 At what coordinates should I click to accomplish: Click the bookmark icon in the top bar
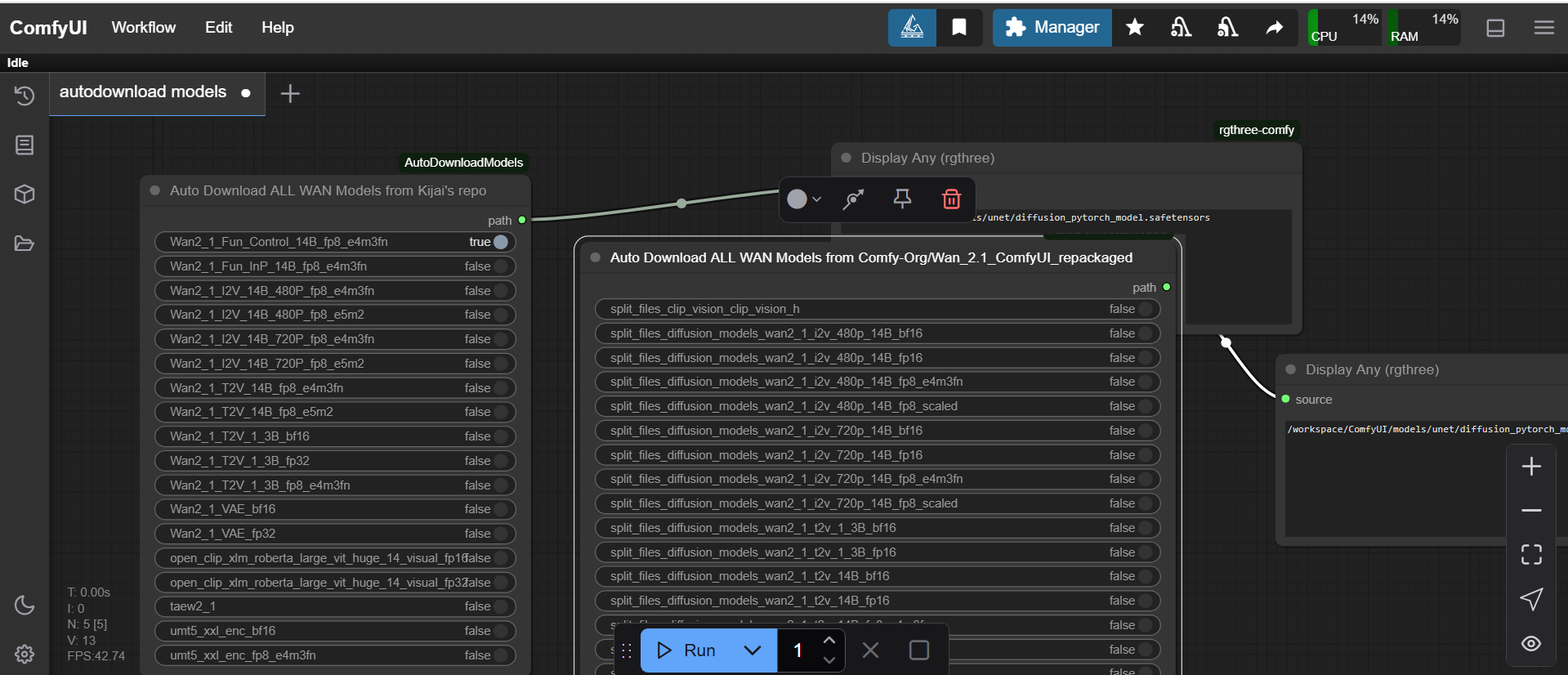(x=959, y=28)
